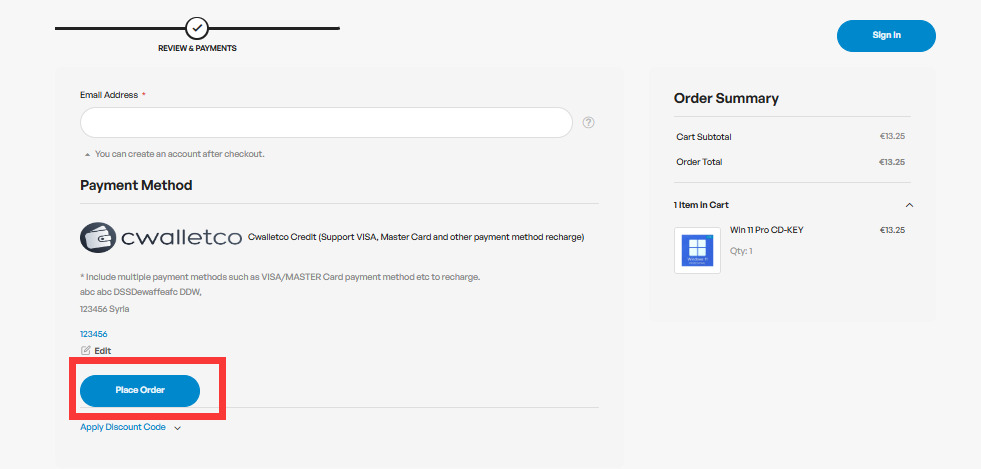The height and width of the screenshot is (469, 981).
Task: Click the 123456 phone number link
Action: click(x=94, y=334)
